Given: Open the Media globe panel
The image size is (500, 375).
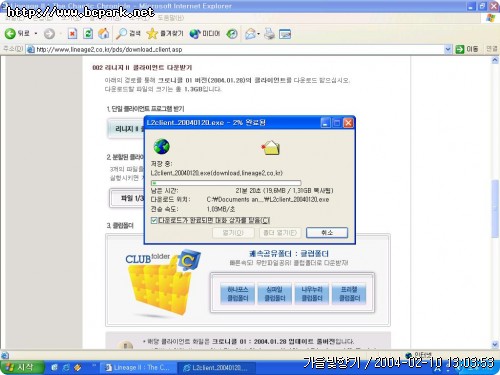Looking at the screenshot, I should tap(205, 34).
